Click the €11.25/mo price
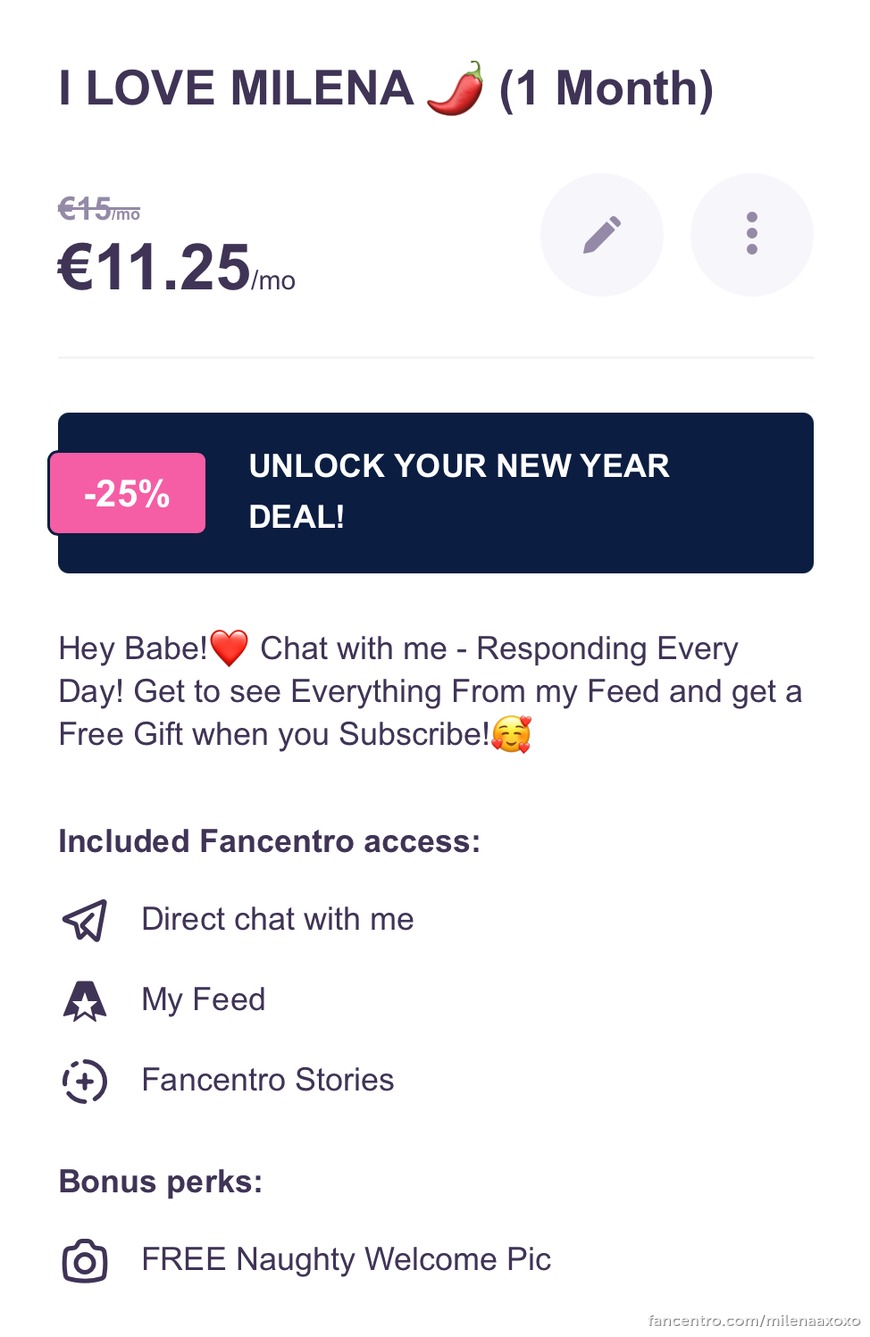This screenshot has width=870, height=1337. click(177, 270)
